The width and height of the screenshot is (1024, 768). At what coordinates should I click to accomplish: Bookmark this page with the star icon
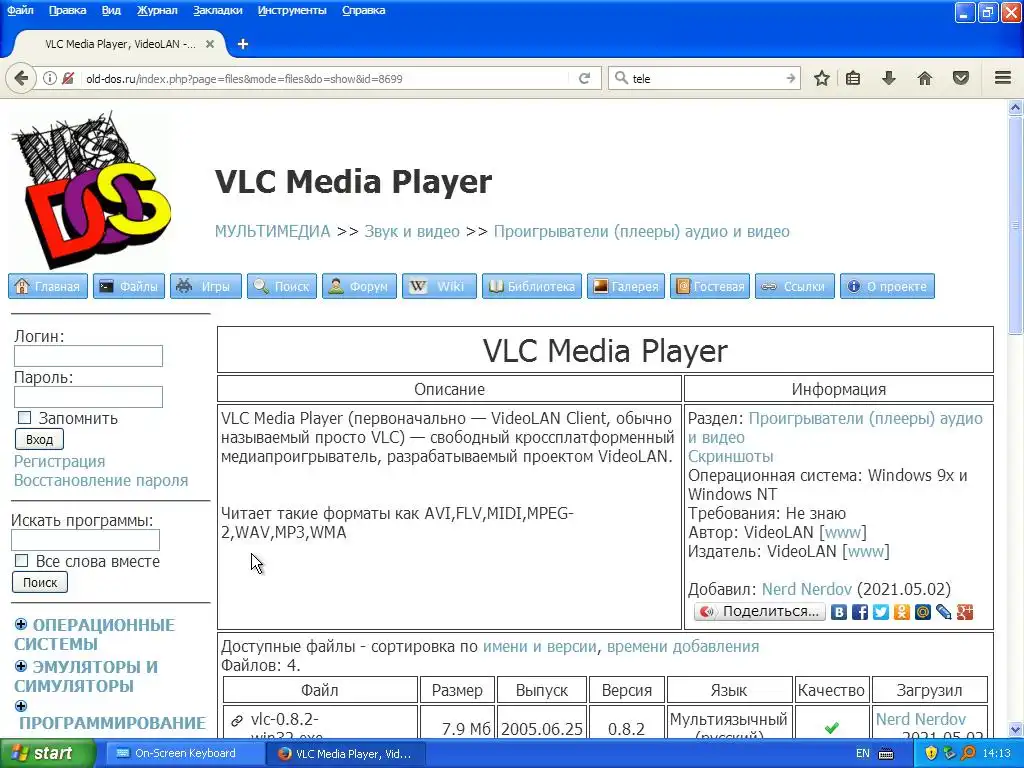(x=822, y=78)
